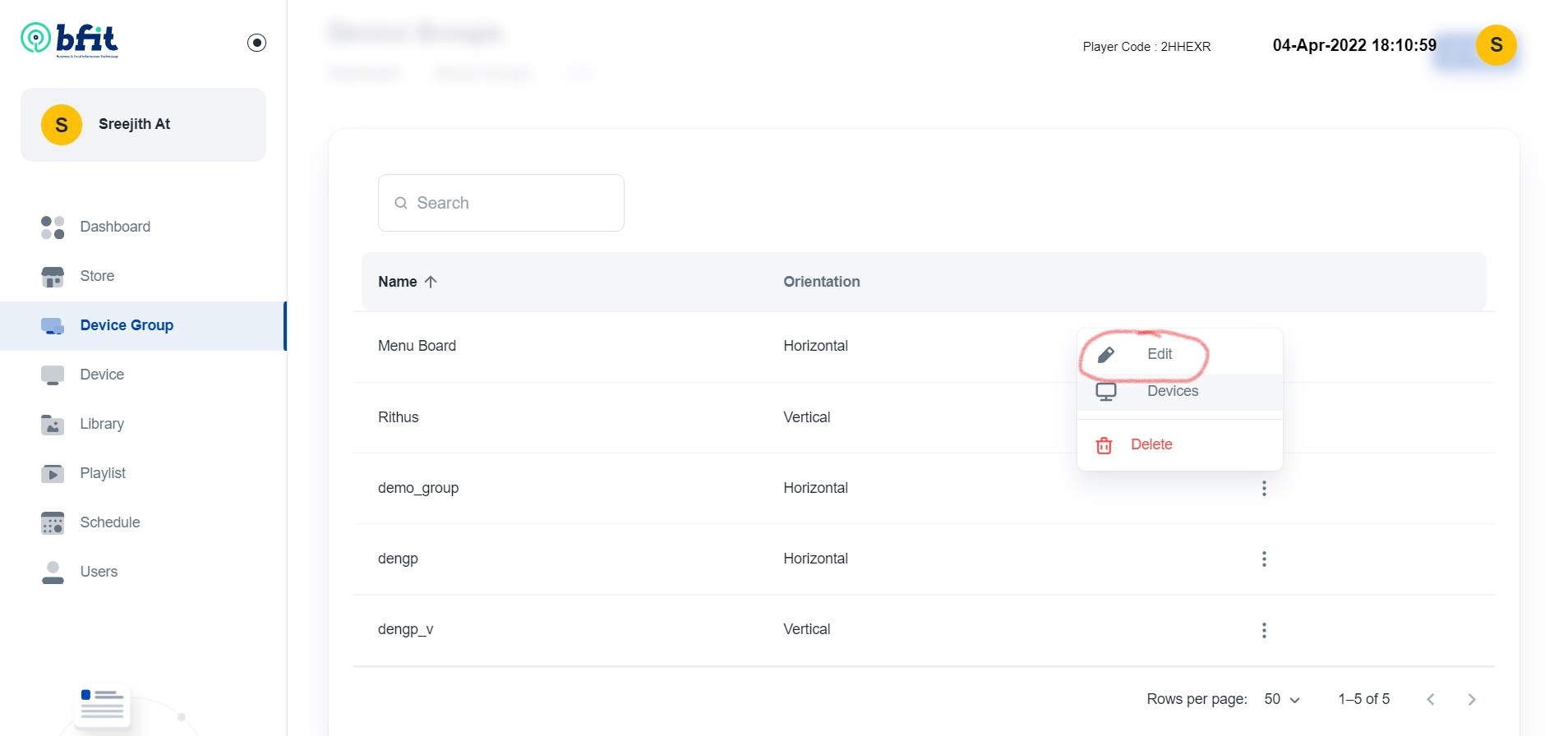
Task: Click the Device monitor icon
Action: tap(53, 375)
